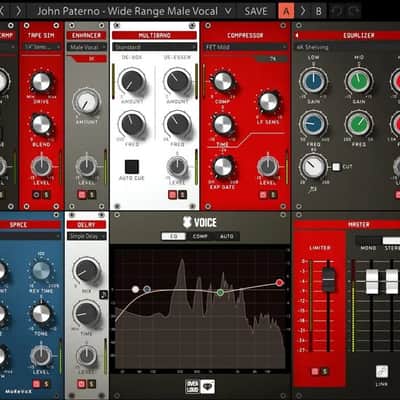The image size is (400, 400).
Task: Click the Delay MIX knob
Action: [x=86, y=271]
